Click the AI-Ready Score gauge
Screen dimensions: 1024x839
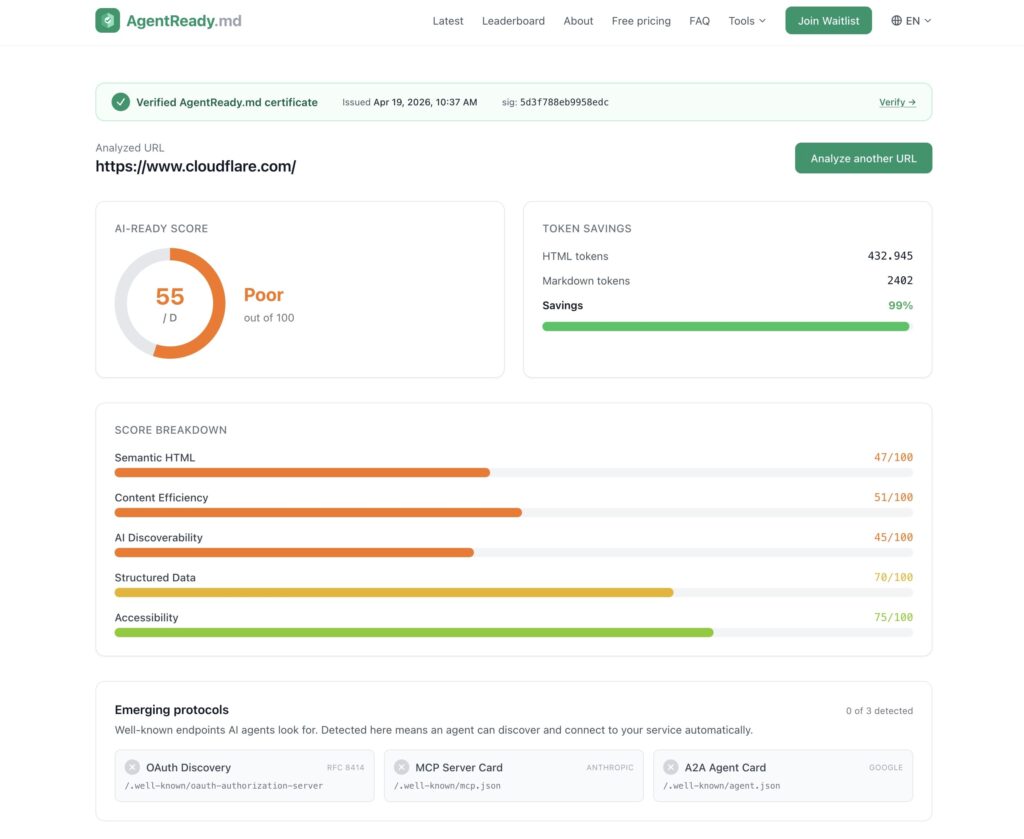point(170,301)
